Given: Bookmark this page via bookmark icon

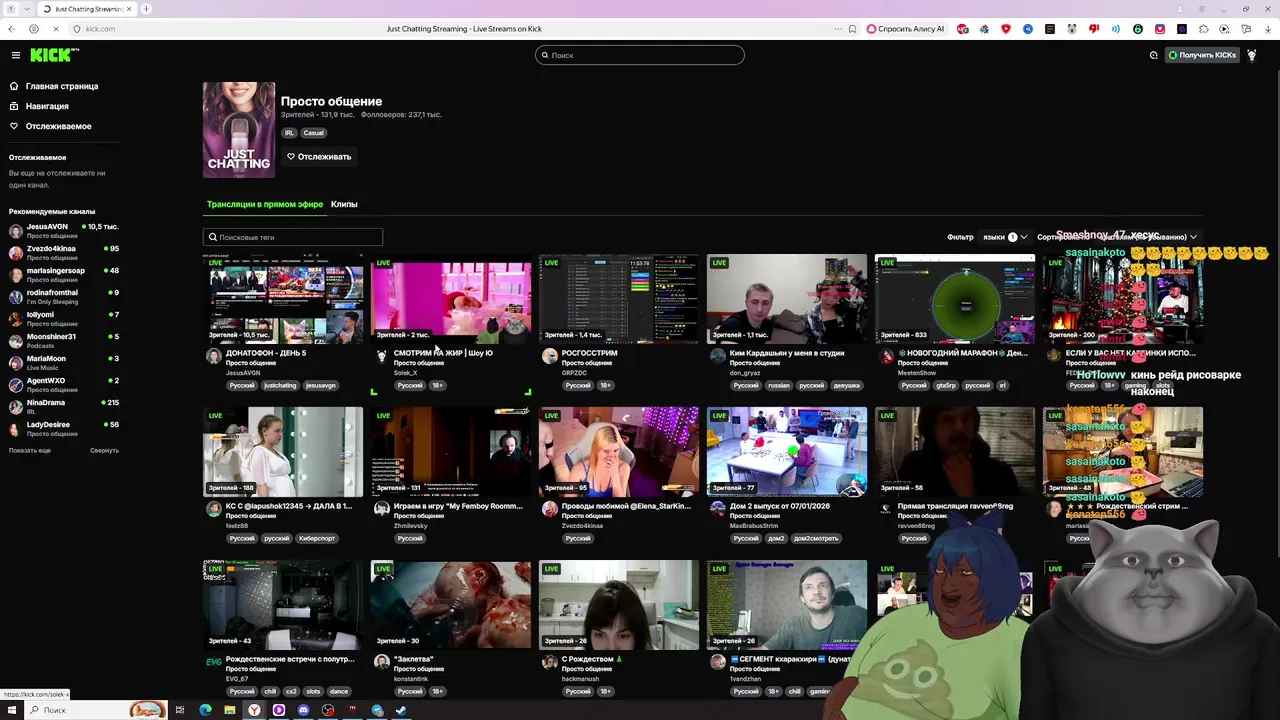Looking at the screenshot, I should click(x=852, y=29).
